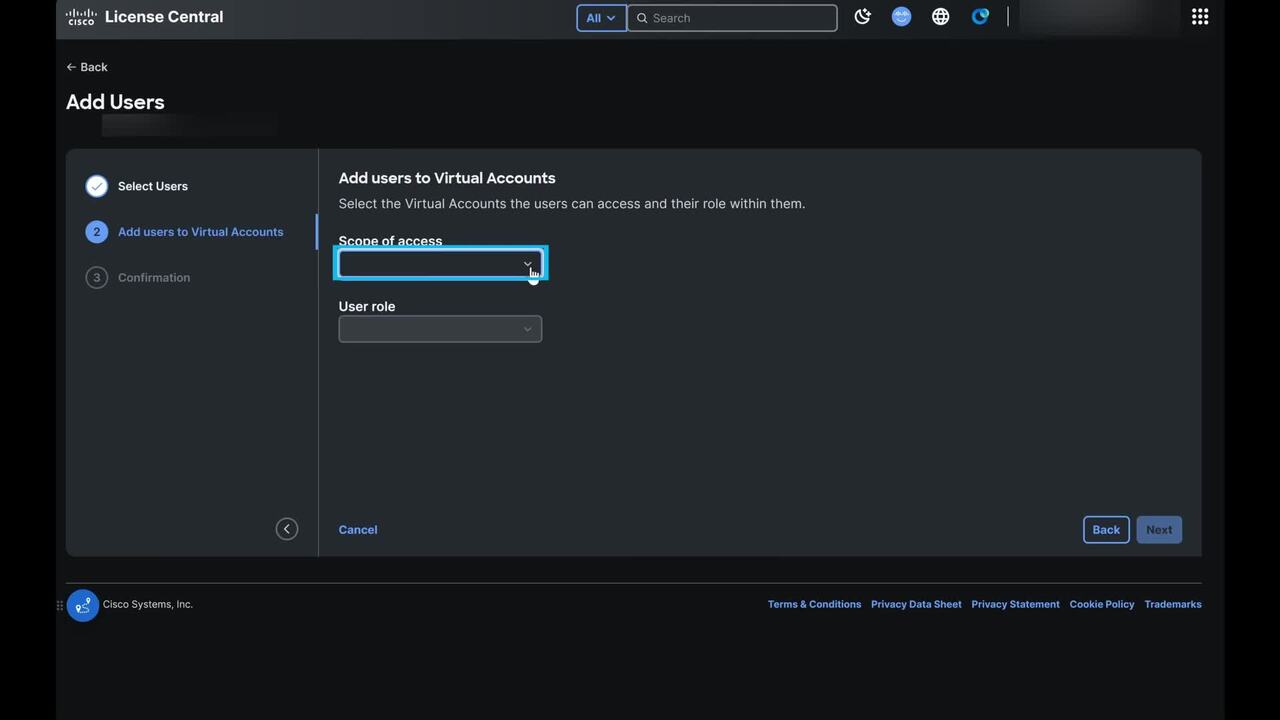Click the step 2 number badge
This screenshot has height=720, width=1280.
(97, 232)
